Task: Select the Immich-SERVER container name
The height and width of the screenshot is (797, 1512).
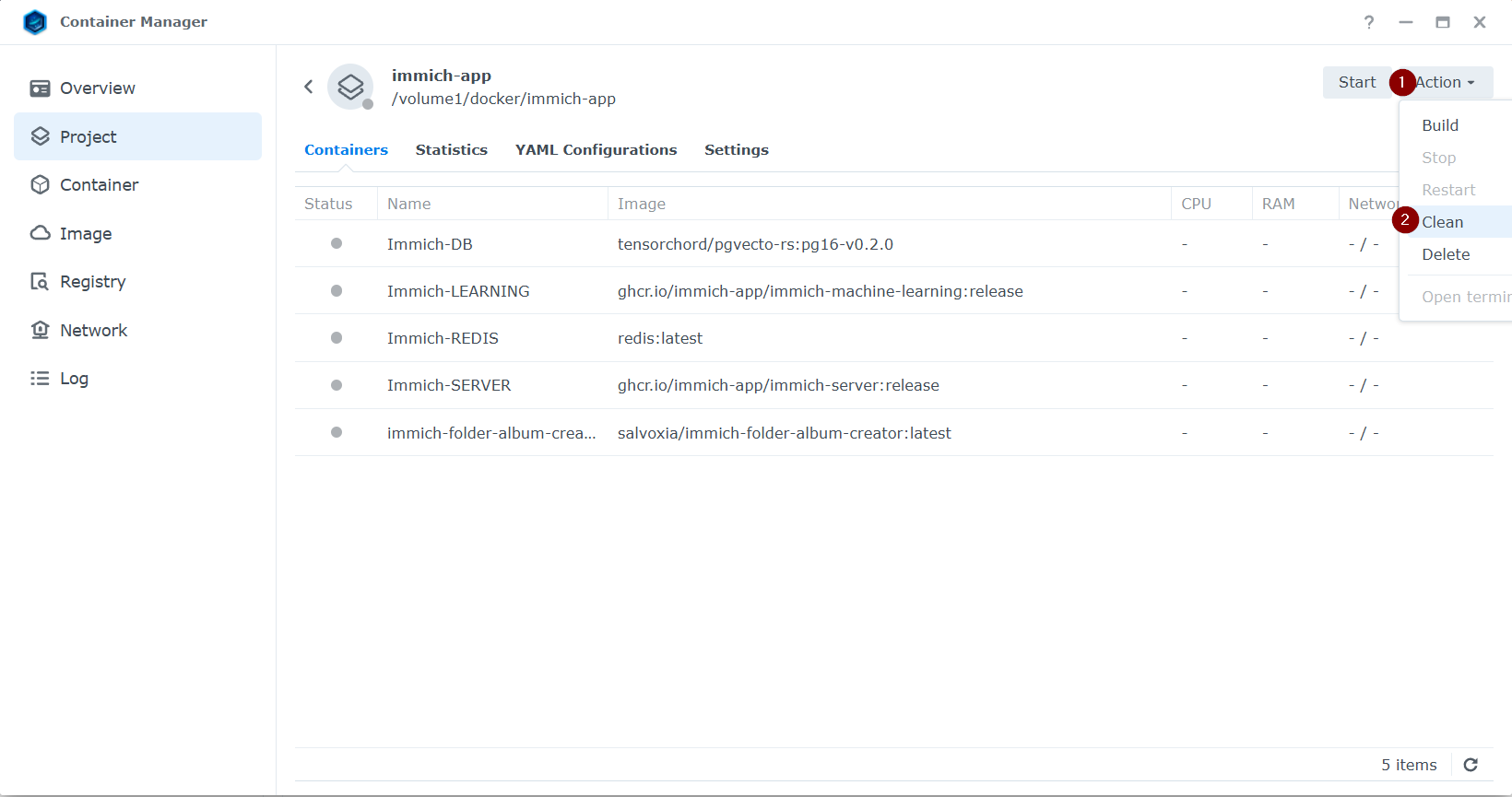Action: [449, 385]
